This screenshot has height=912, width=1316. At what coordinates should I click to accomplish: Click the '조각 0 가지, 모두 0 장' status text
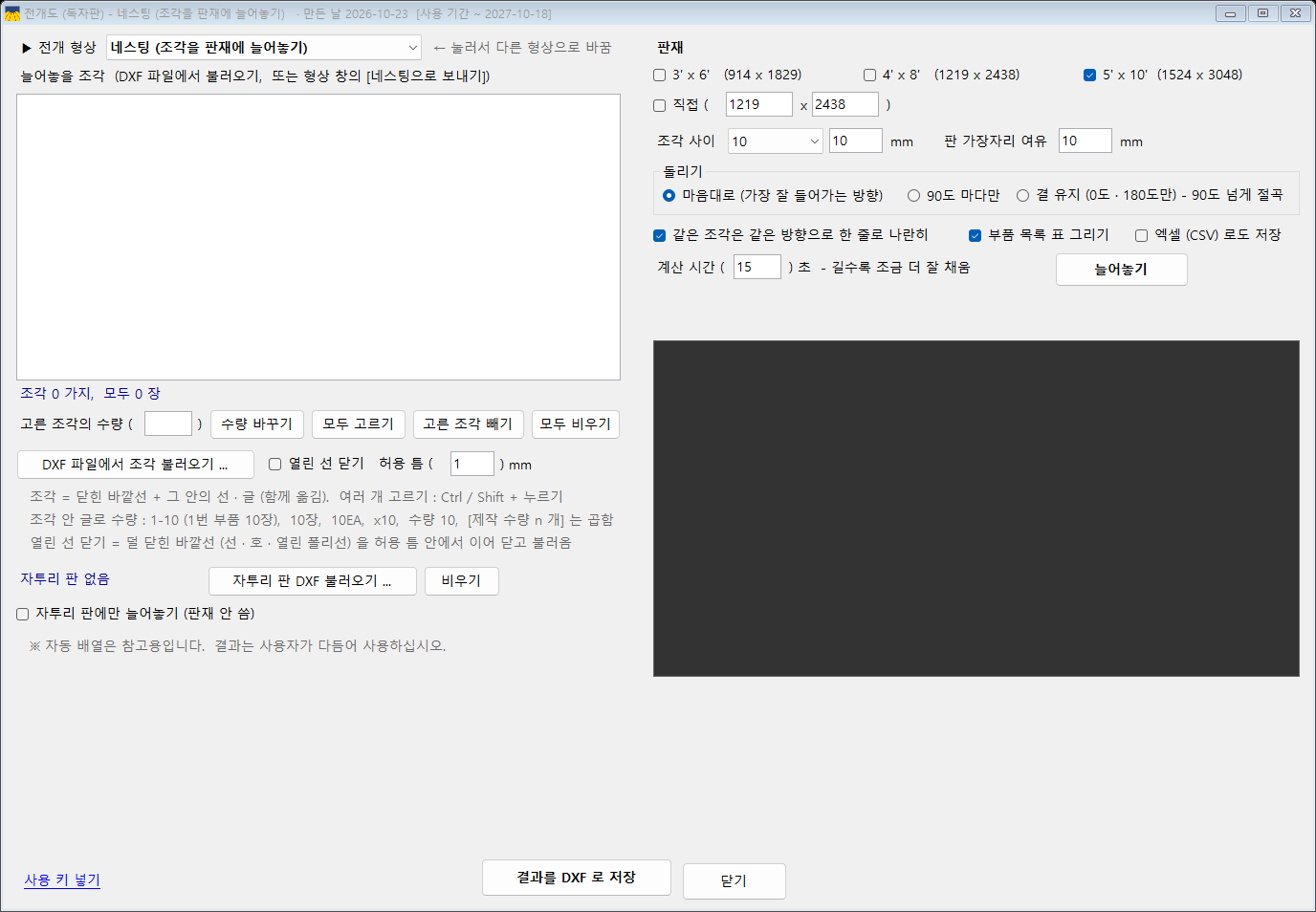point(91,394)
